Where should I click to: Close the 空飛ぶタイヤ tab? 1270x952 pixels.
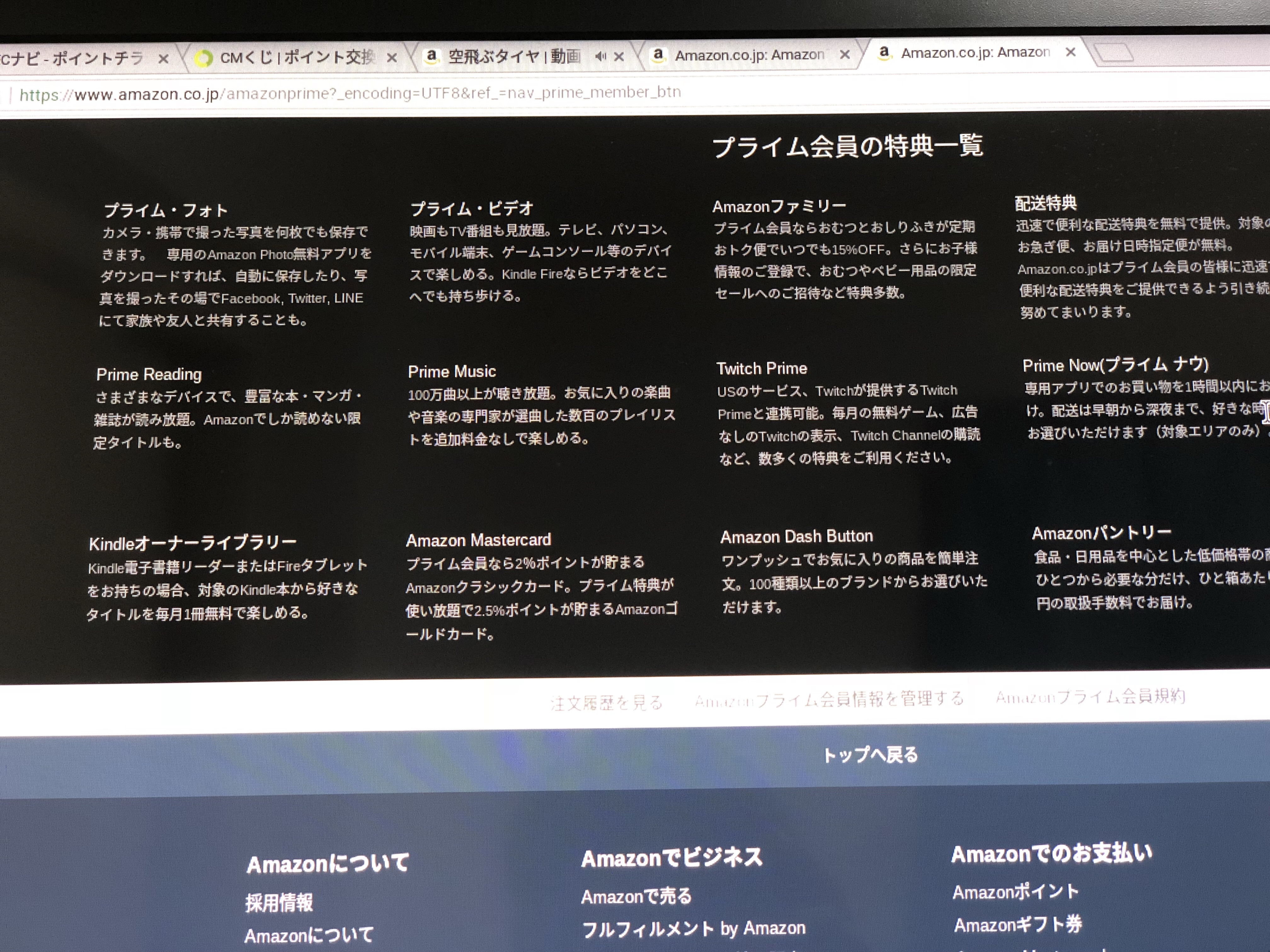pyautogui.click(x=619, y=57)
